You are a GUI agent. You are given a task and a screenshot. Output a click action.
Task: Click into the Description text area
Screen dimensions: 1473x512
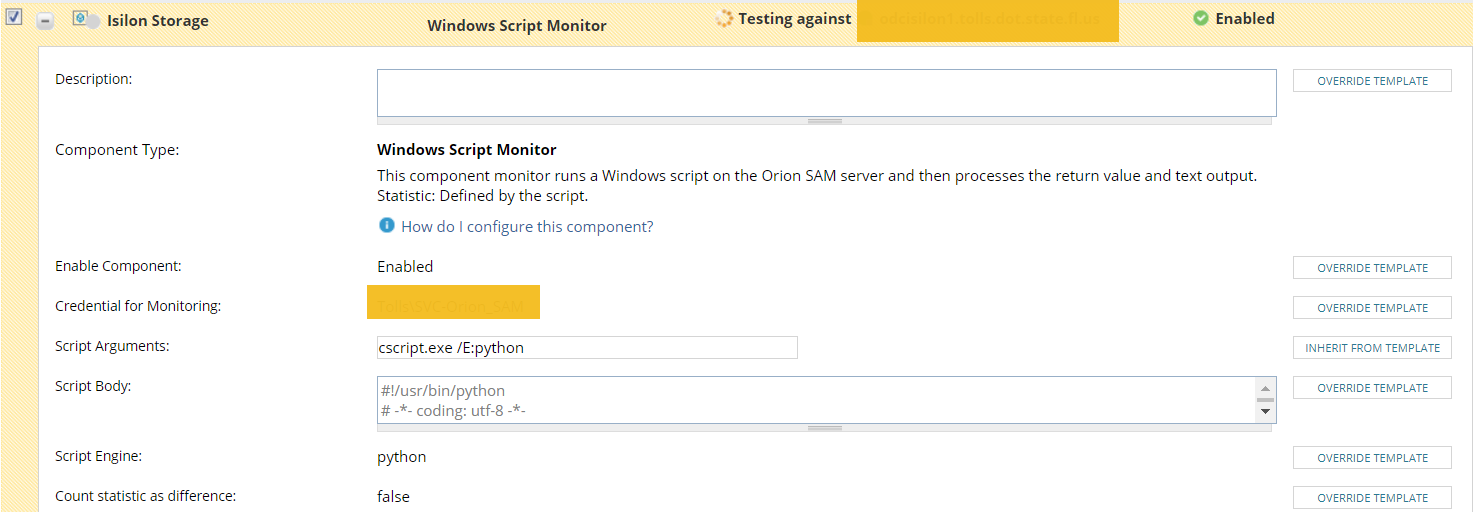(x=826, y=92)
